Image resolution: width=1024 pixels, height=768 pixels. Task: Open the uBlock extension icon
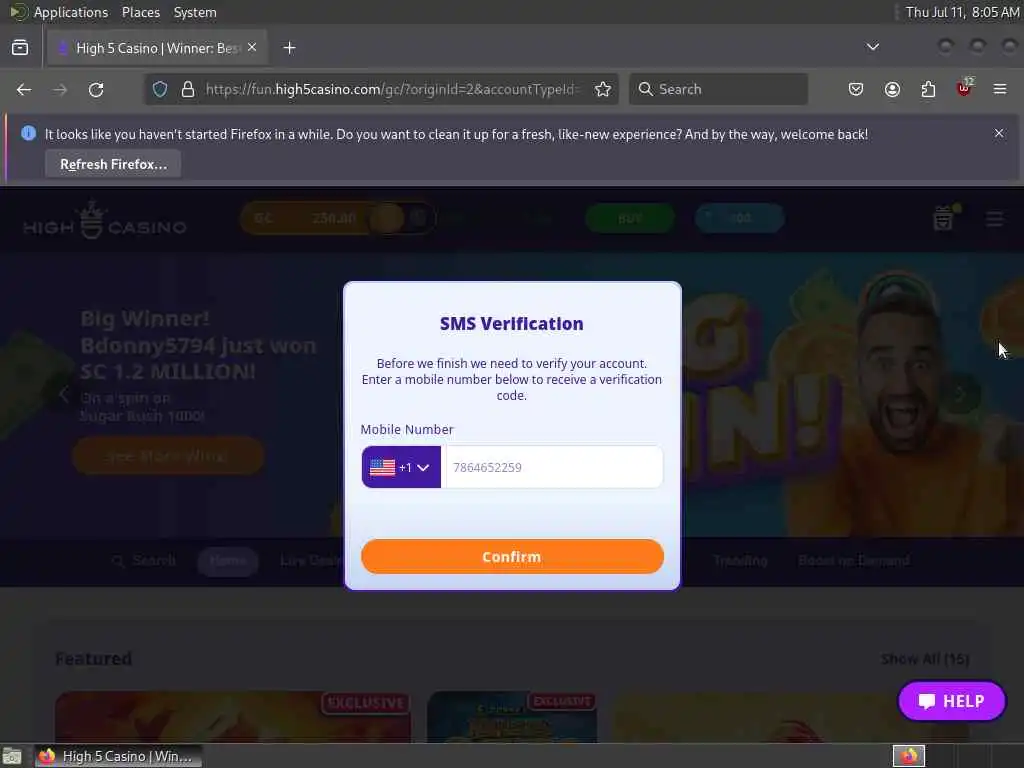coord(964,88)
